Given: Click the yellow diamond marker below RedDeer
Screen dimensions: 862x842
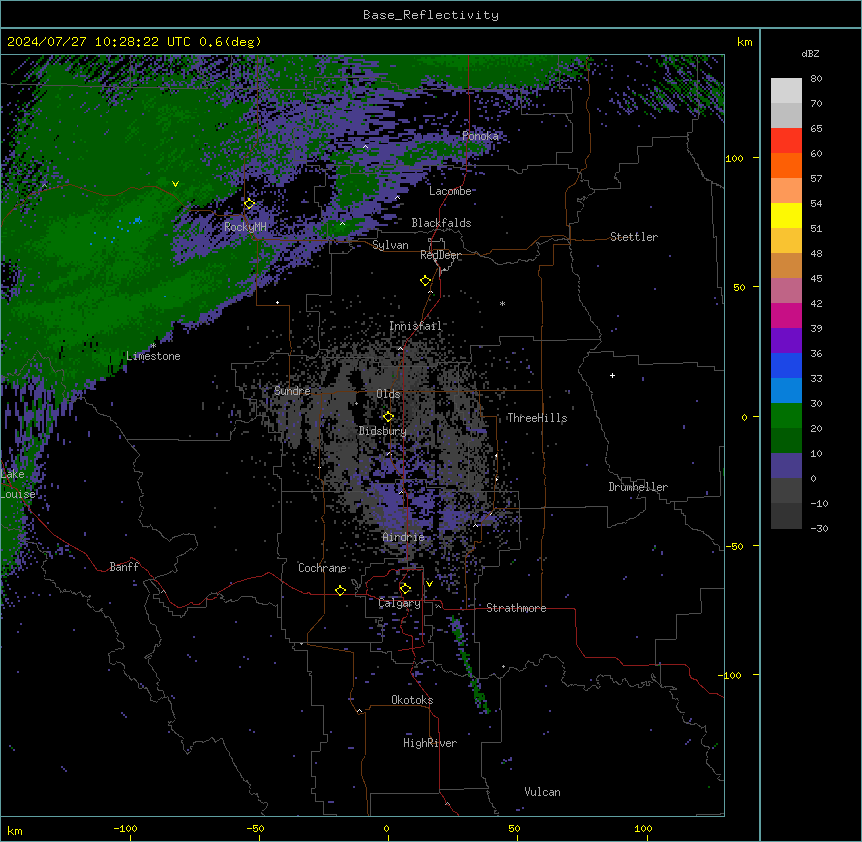Looking at the screenshot, I should click(426, 280).
